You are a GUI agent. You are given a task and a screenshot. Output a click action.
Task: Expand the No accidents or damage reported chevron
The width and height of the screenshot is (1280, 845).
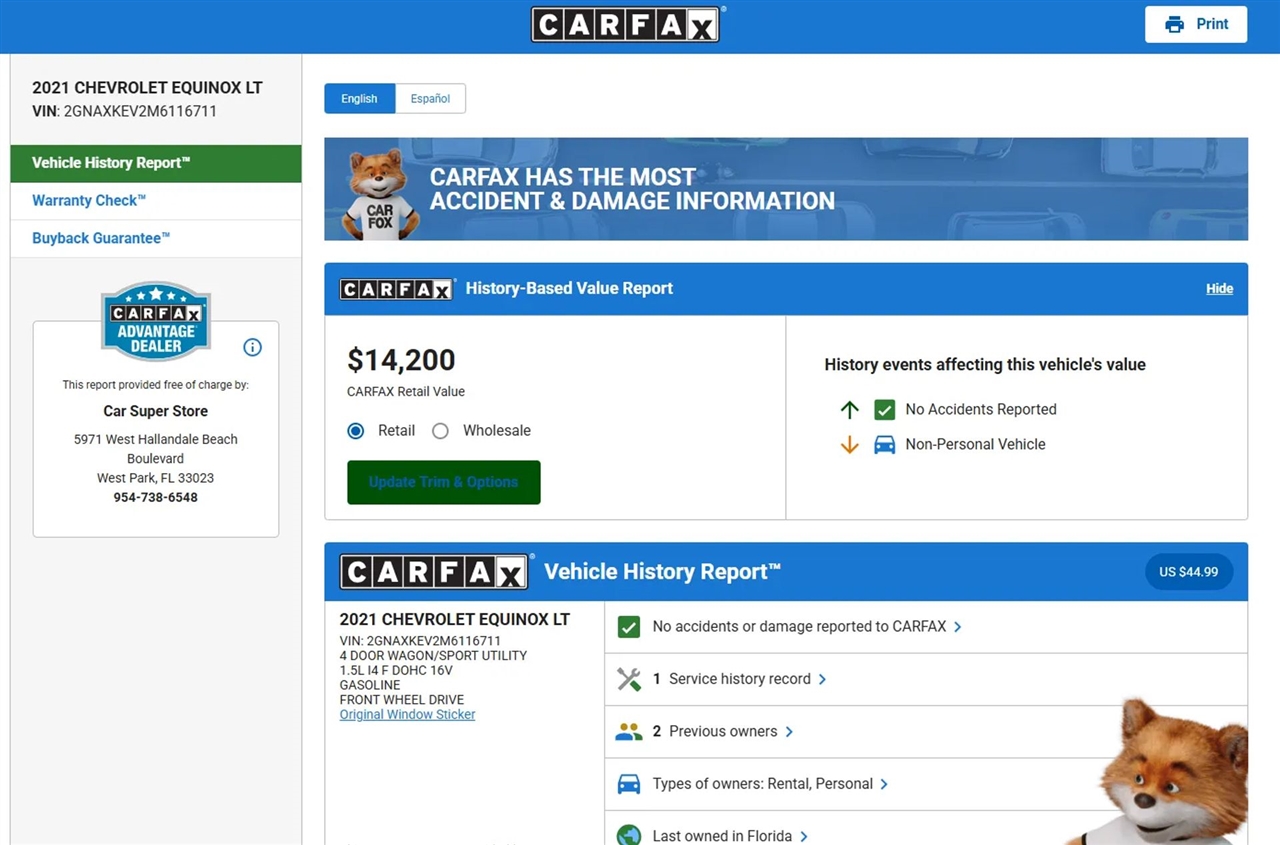tap(958, 627)
